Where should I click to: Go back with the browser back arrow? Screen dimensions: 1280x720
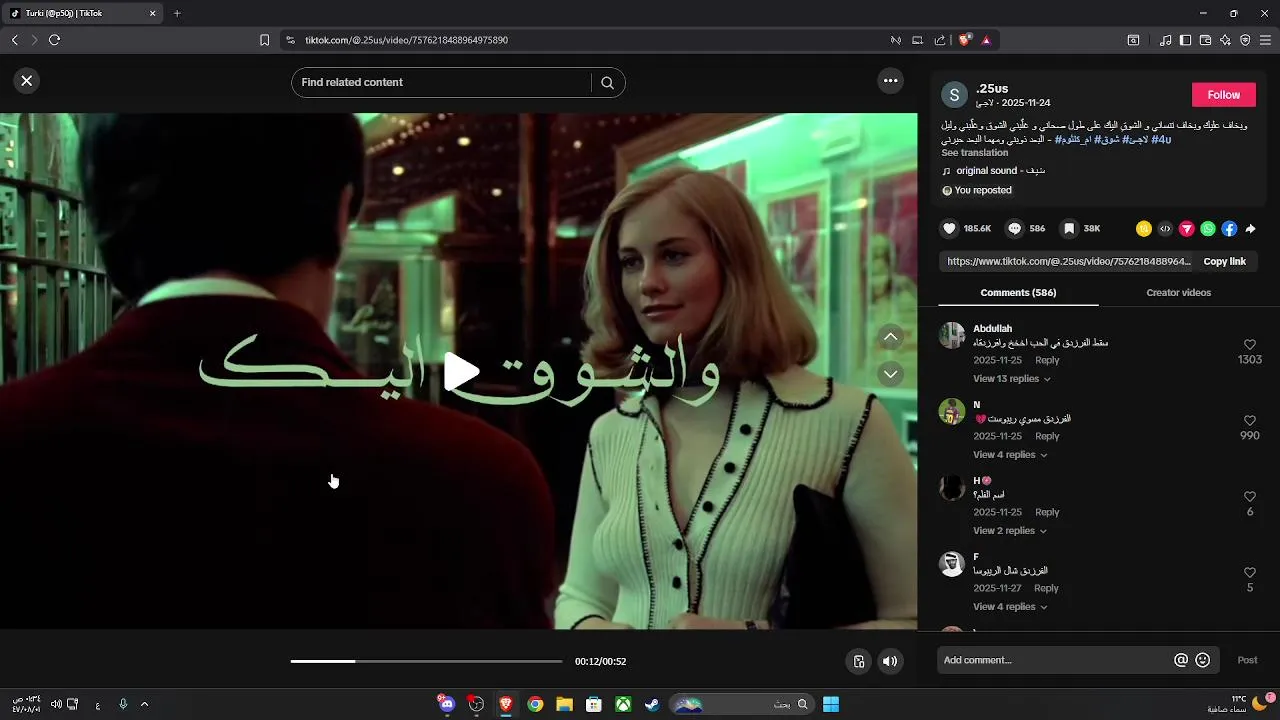point(14,40)
